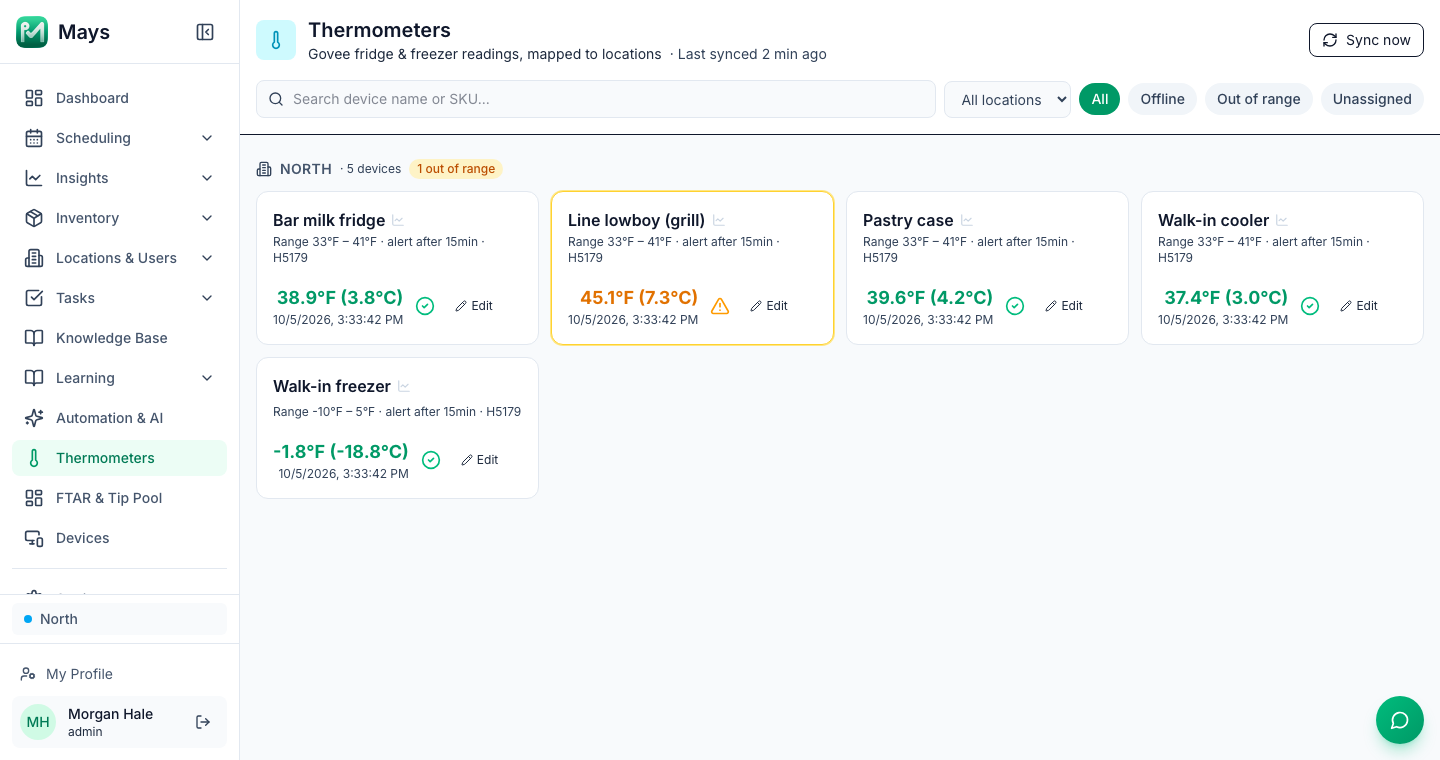Go to Dashboard

tap(120, 98)
